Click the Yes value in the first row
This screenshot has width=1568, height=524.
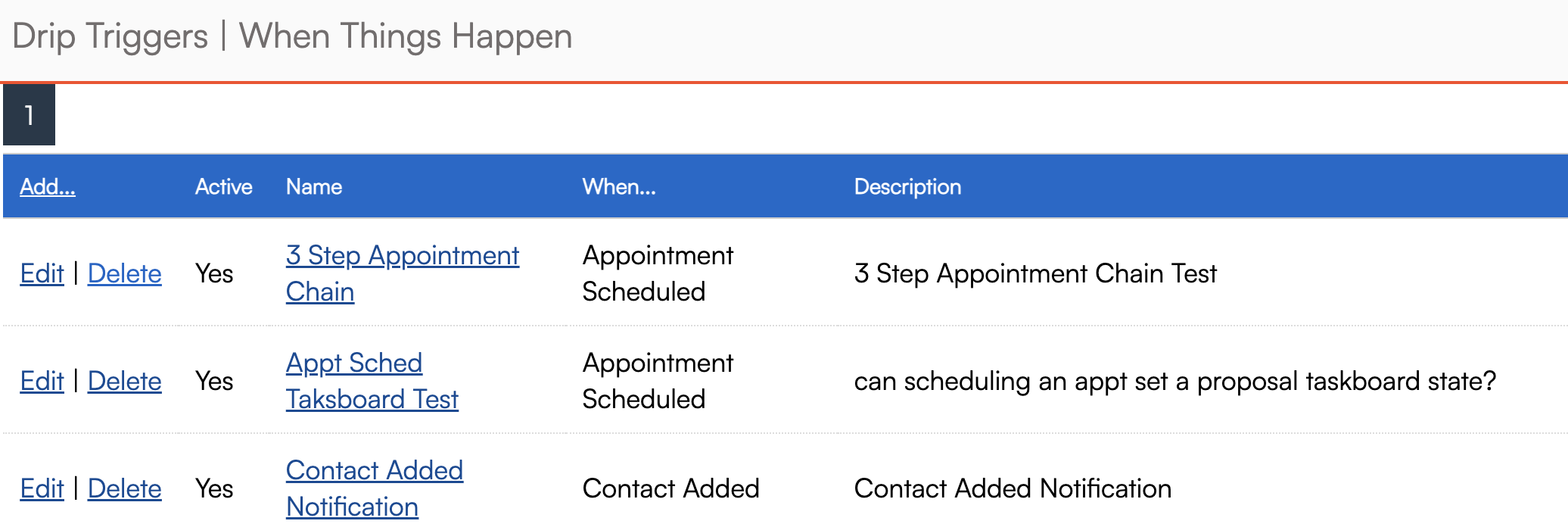214,273
